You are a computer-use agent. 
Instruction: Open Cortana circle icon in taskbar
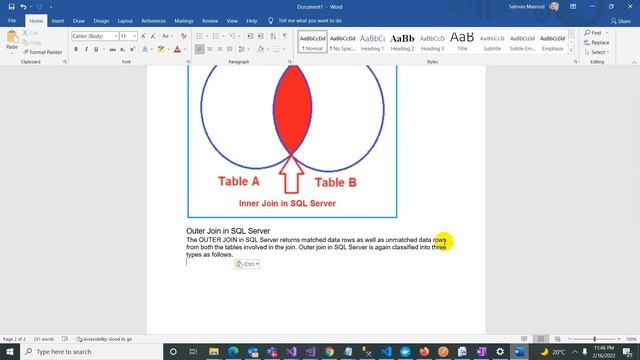(173, 351)
